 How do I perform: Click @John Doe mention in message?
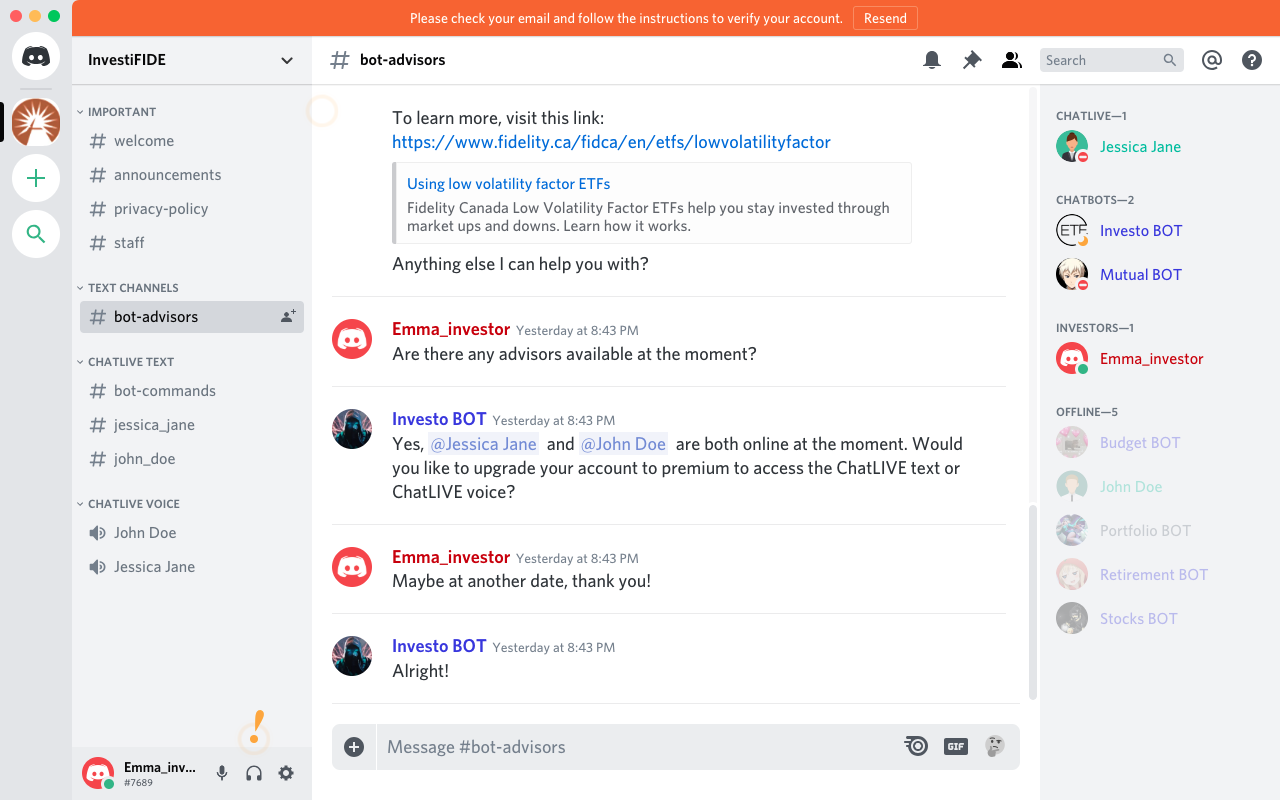coord(623,444)
